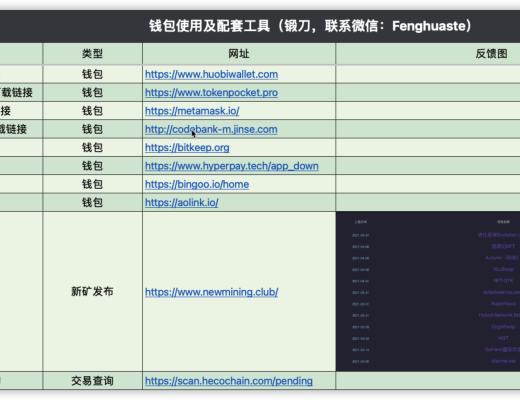Open the metamask.io link
The width and height of the screenshot is (520, 400).
[x=192, y=111]
